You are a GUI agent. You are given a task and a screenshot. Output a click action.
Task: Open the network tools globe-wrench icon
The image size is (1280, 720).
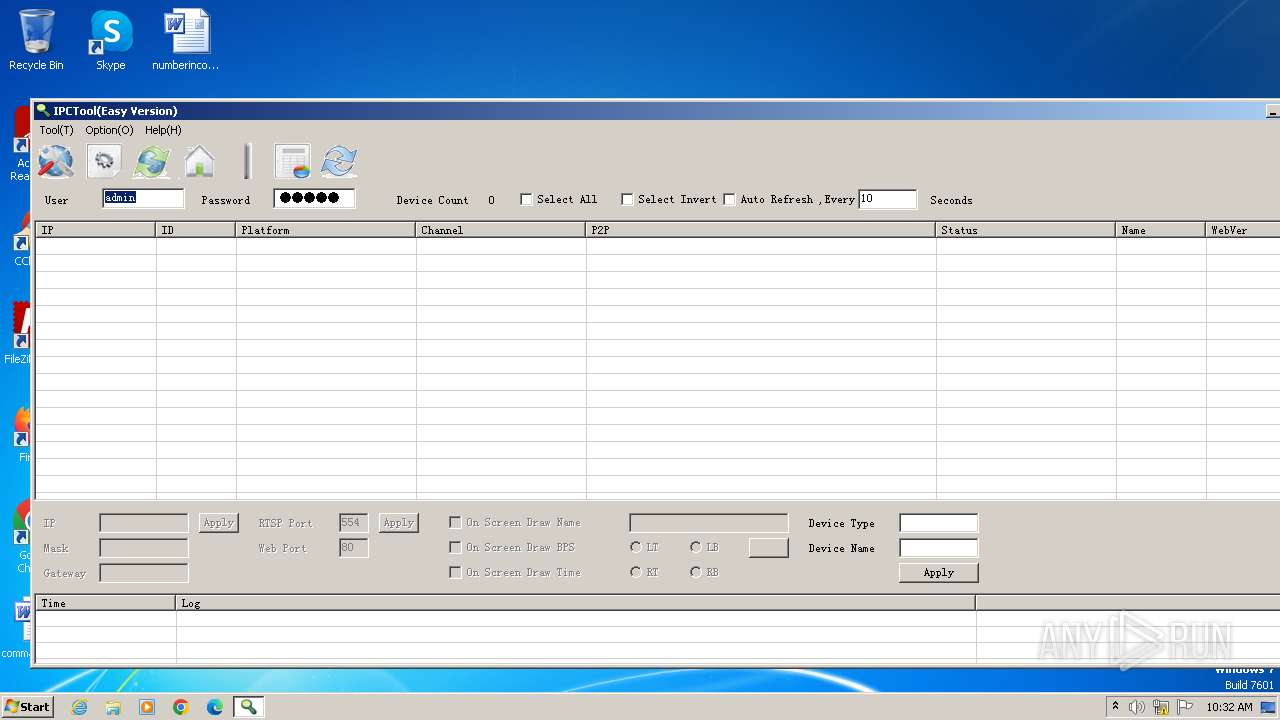[x=56, y=161]
